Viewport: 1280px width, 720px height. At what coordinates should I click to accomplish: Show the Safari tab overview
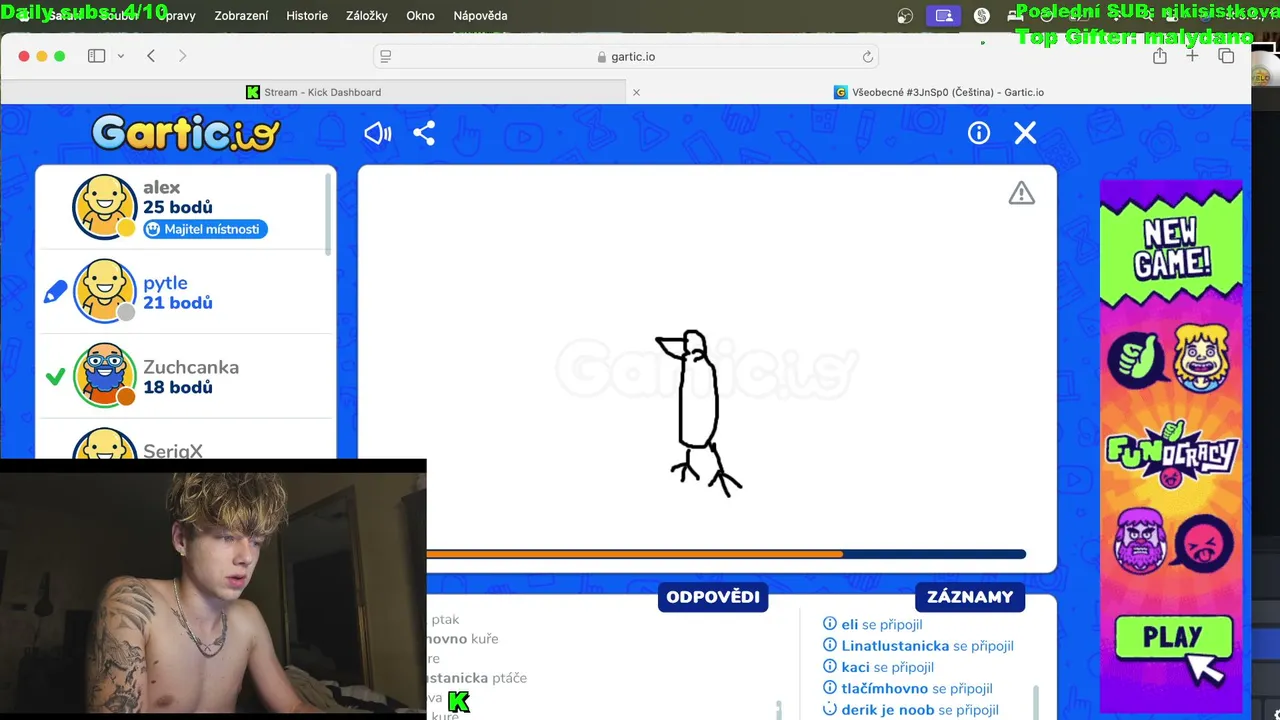click(1226, 56)
